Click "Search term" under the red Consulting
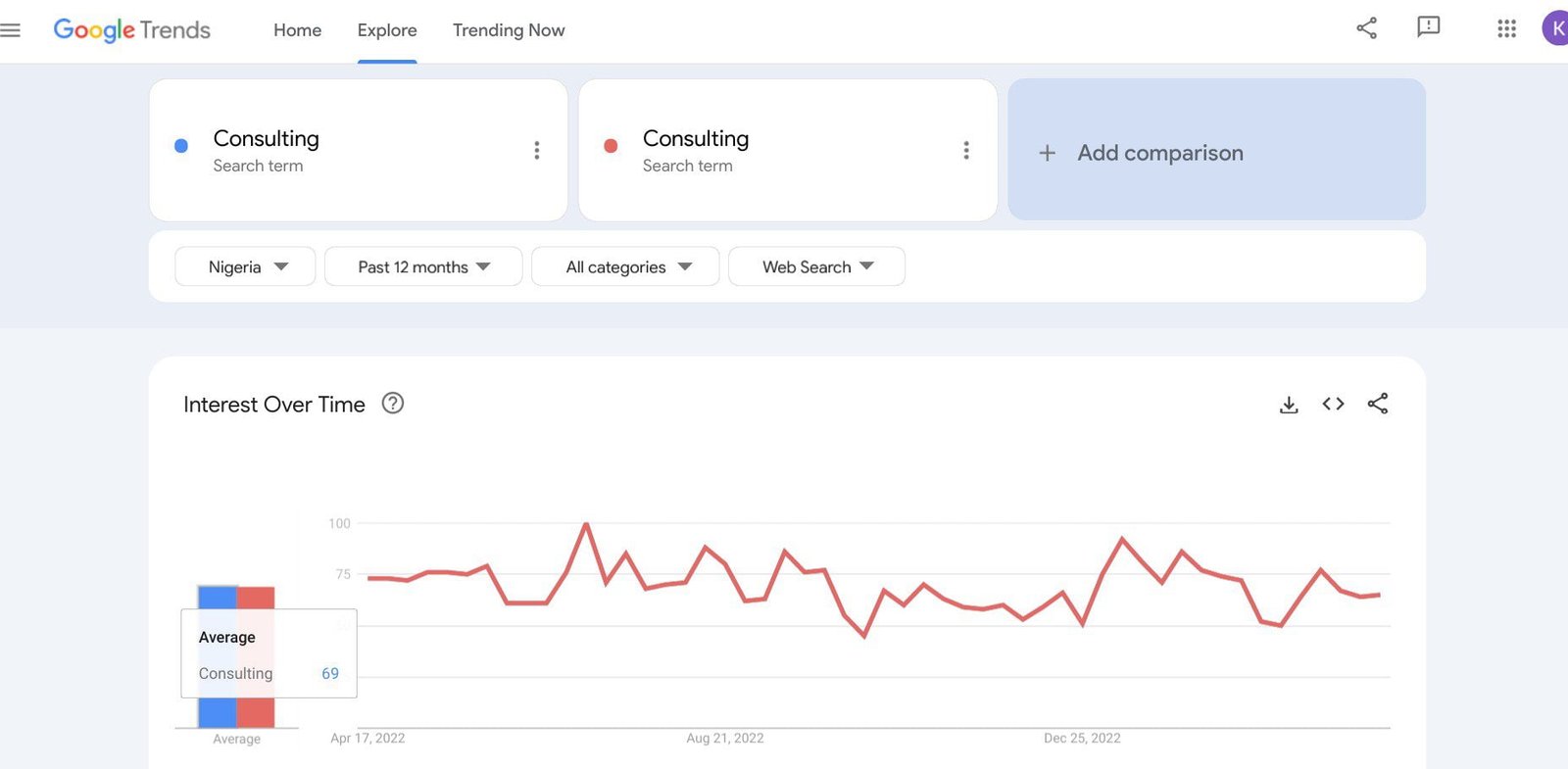This screenshot has width=1568, height=769. coord(687,167)
